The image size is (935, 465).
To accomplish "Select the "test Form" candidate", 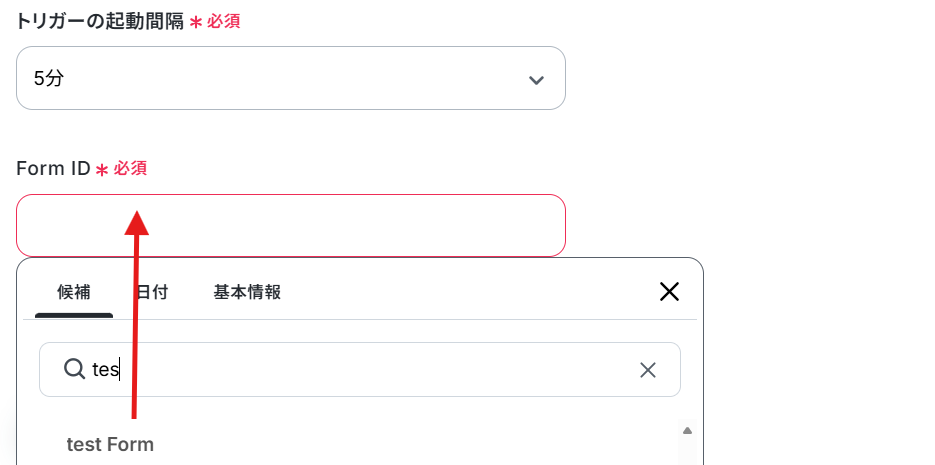I will (110, 445).
